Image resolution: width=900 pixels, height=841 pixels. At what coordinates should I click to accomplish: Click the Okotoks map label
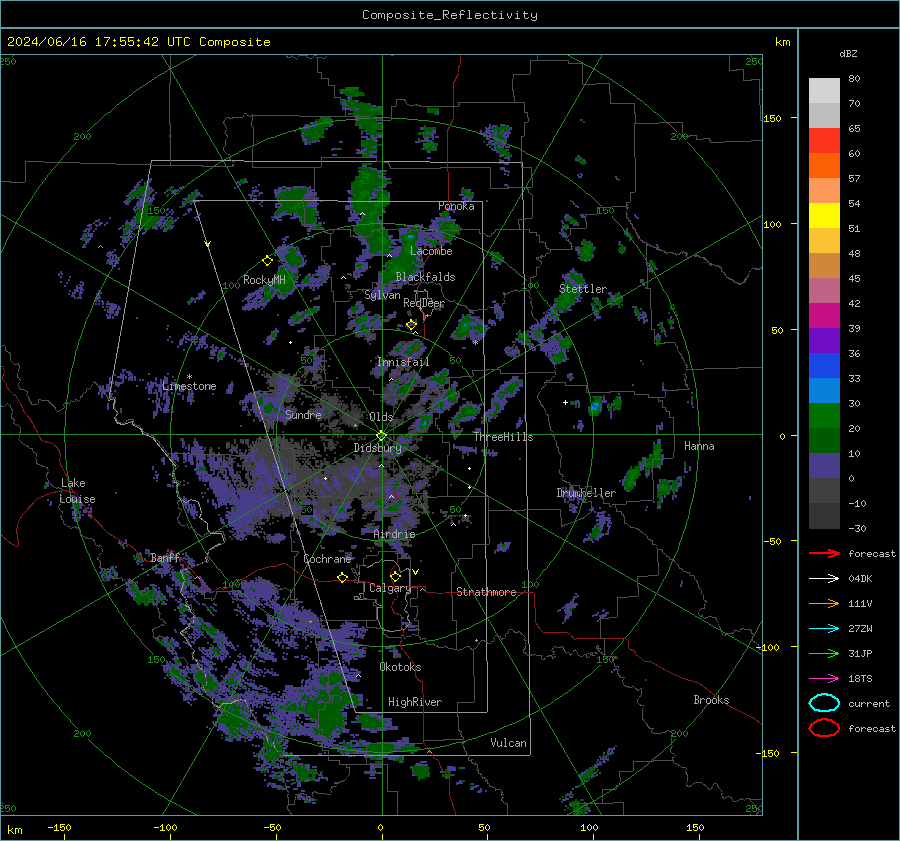400,667
